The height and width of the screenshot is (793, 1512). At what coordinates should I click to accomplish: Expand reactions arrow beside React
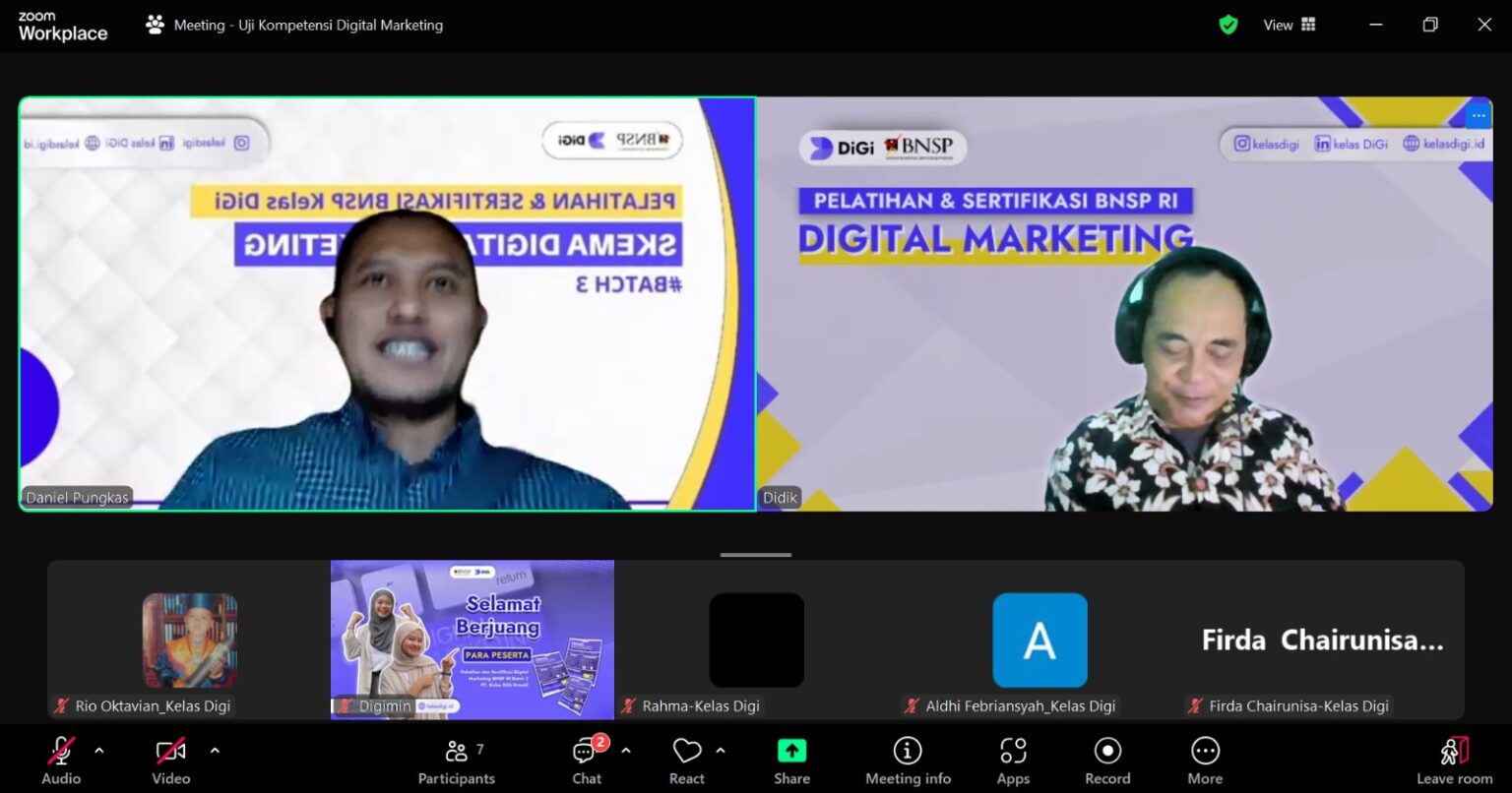click(721, 751)
